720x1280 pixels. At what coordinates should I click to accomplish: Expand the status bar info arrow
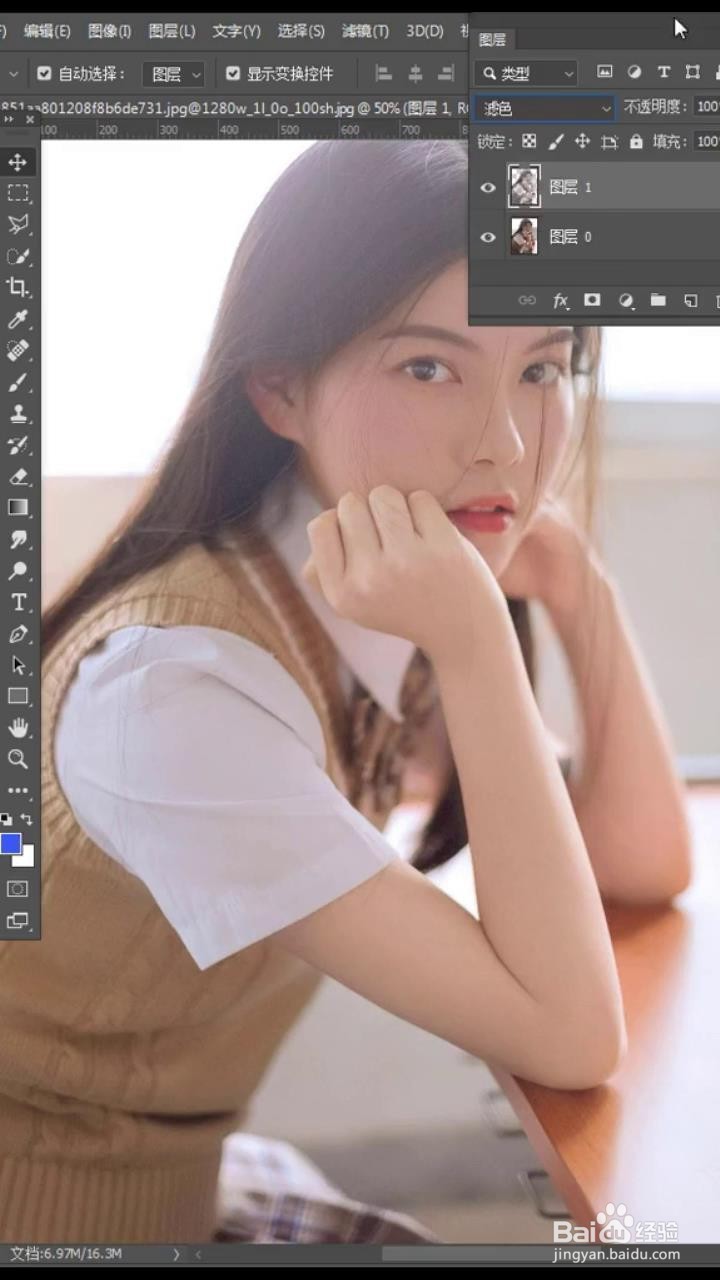(x=176, y=1254)
